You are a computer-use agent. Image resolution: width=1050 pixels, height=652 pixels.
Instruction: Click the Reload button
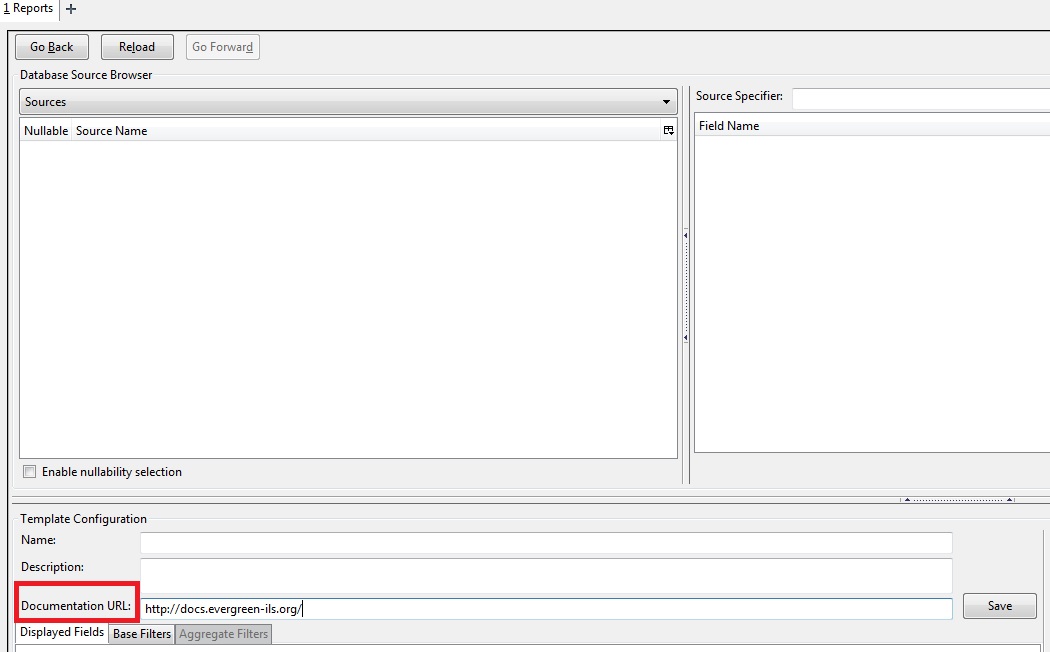click(x=137, y=47)
